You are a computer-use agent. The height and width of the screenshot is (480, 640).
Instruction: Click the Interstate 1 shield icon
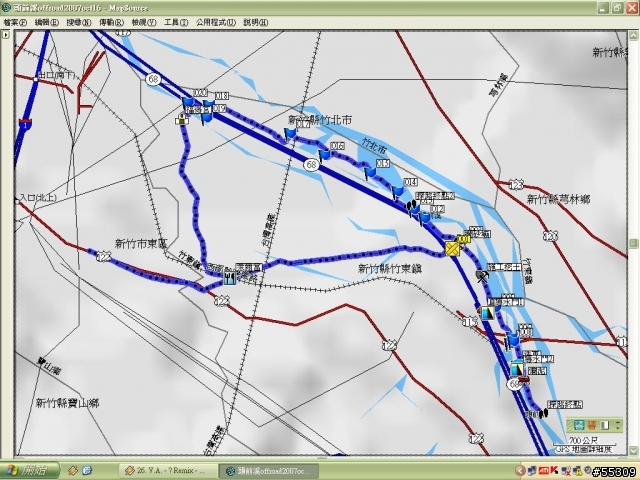(25, 123)
